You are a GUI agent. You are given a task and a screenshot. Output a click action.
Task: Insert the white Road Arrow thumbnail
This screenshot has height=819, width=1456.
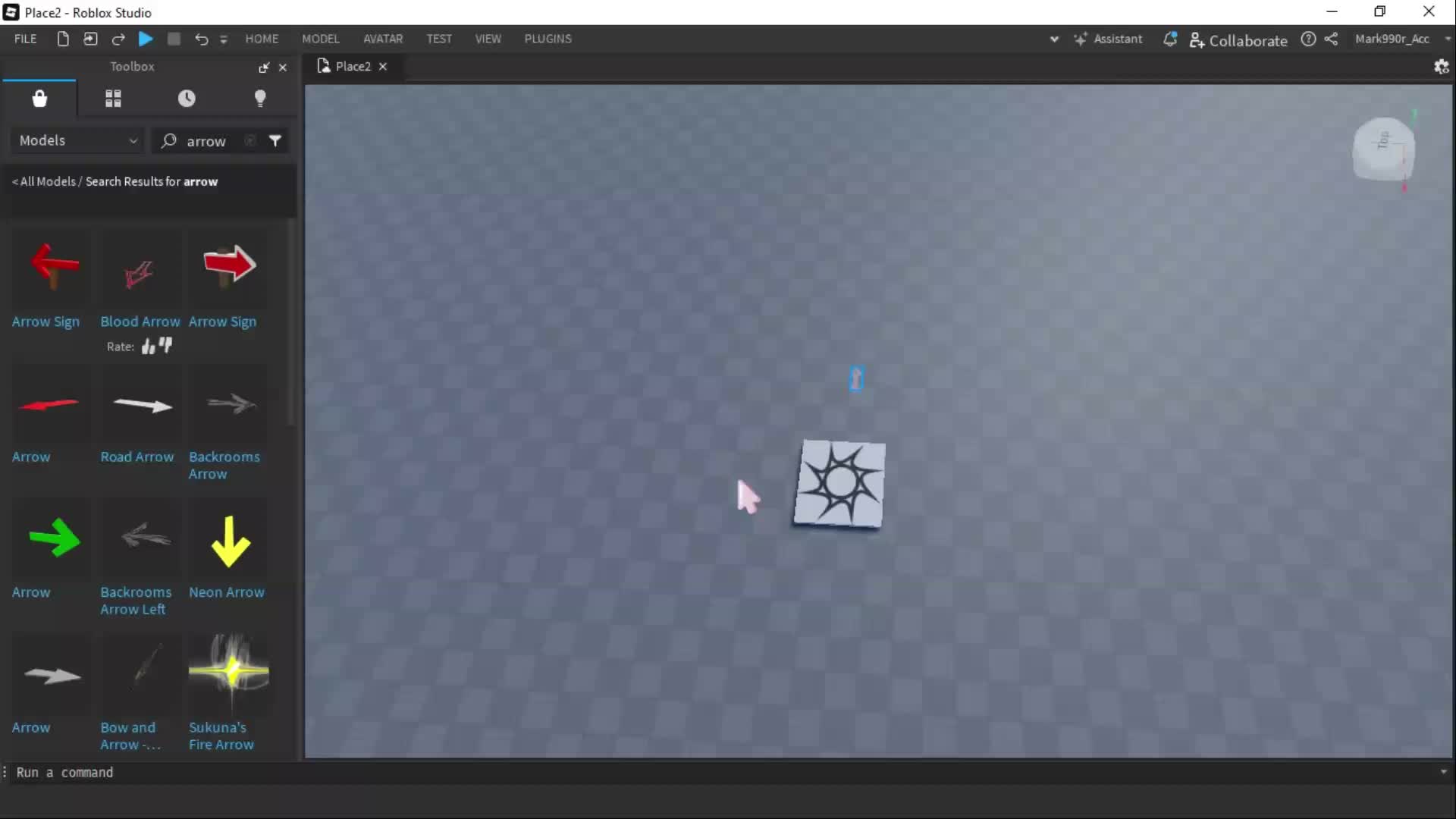click(140, 404)
